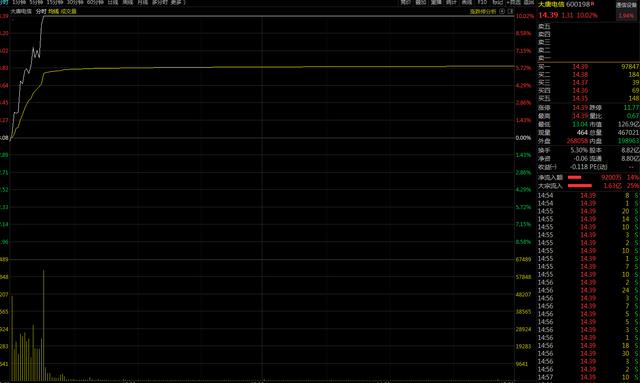This screenshot has width=640, height=383.
Task: Click the 量比 value 0.67
Action: click(x=633, y=116)
